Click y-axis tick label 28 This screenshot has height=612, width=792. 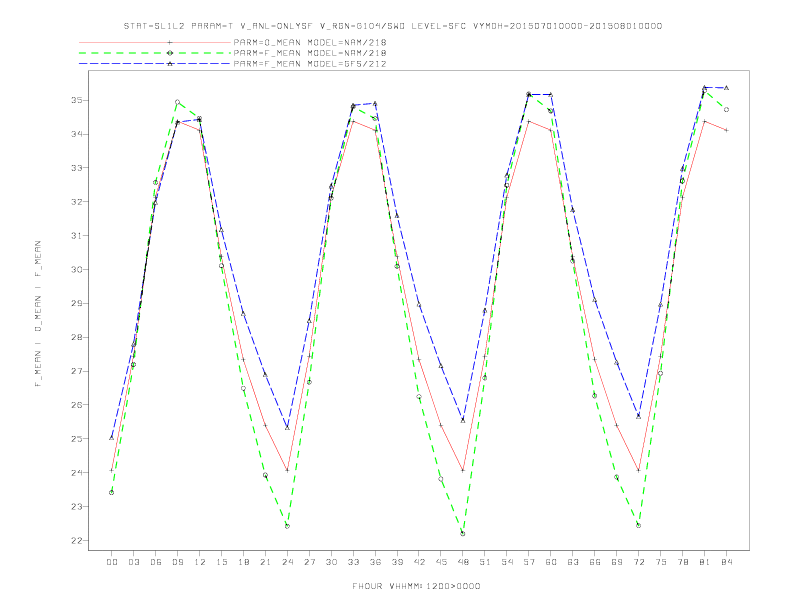click(x=76, y=337)
